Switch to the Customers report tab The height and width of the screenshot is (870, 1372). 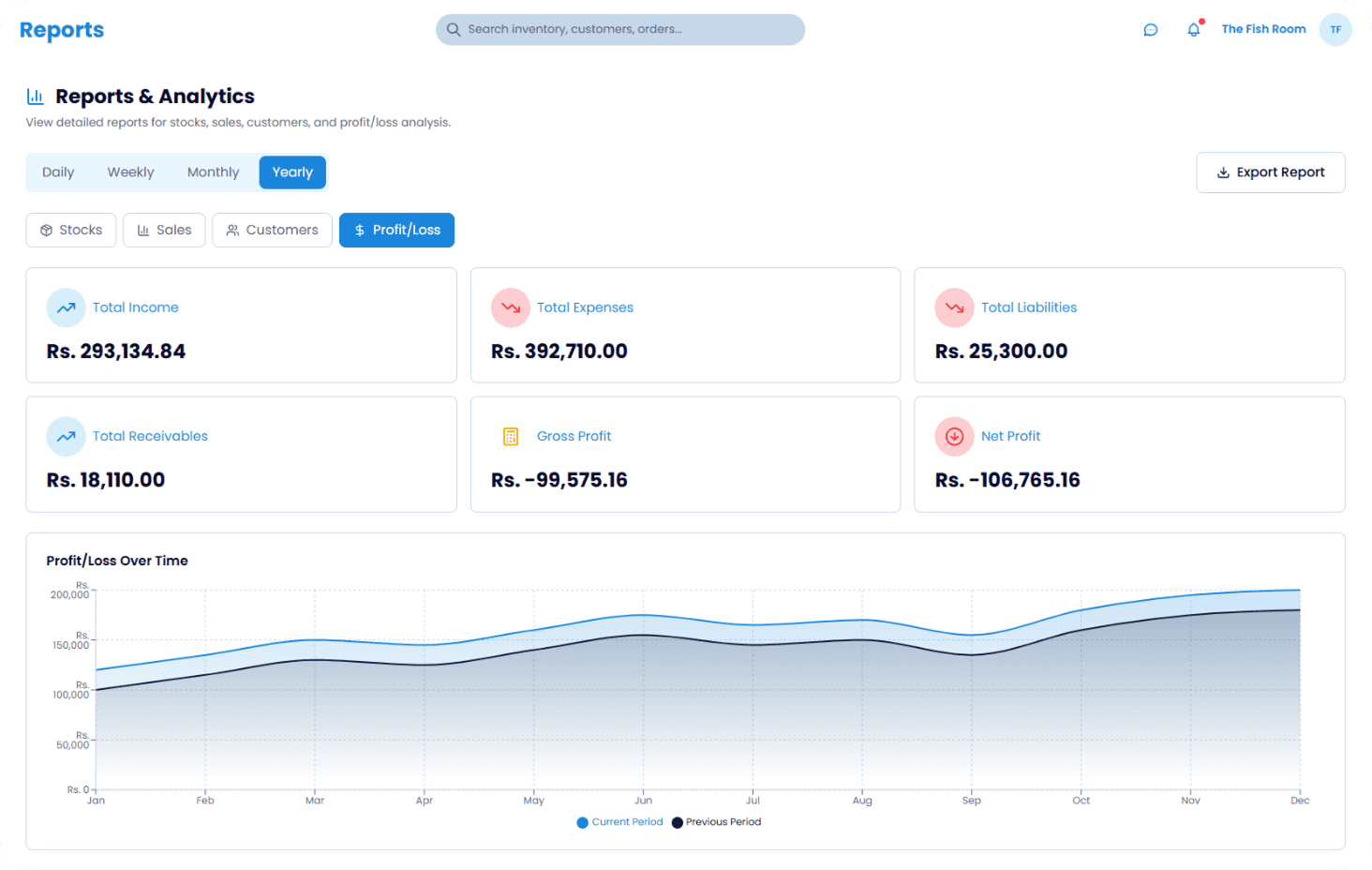[x=272, y=230]
